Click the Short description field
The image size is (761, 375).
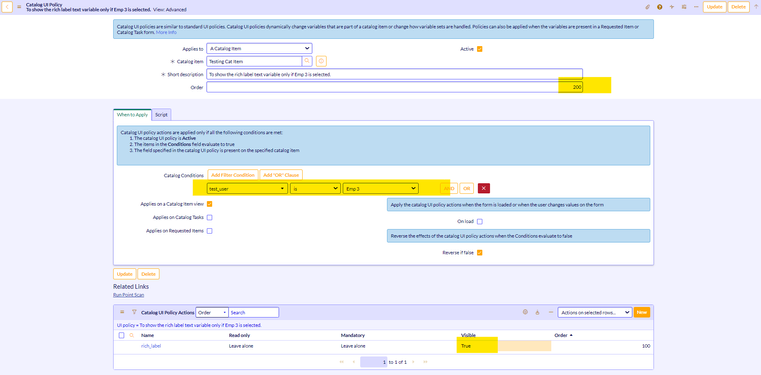[394, 74]
